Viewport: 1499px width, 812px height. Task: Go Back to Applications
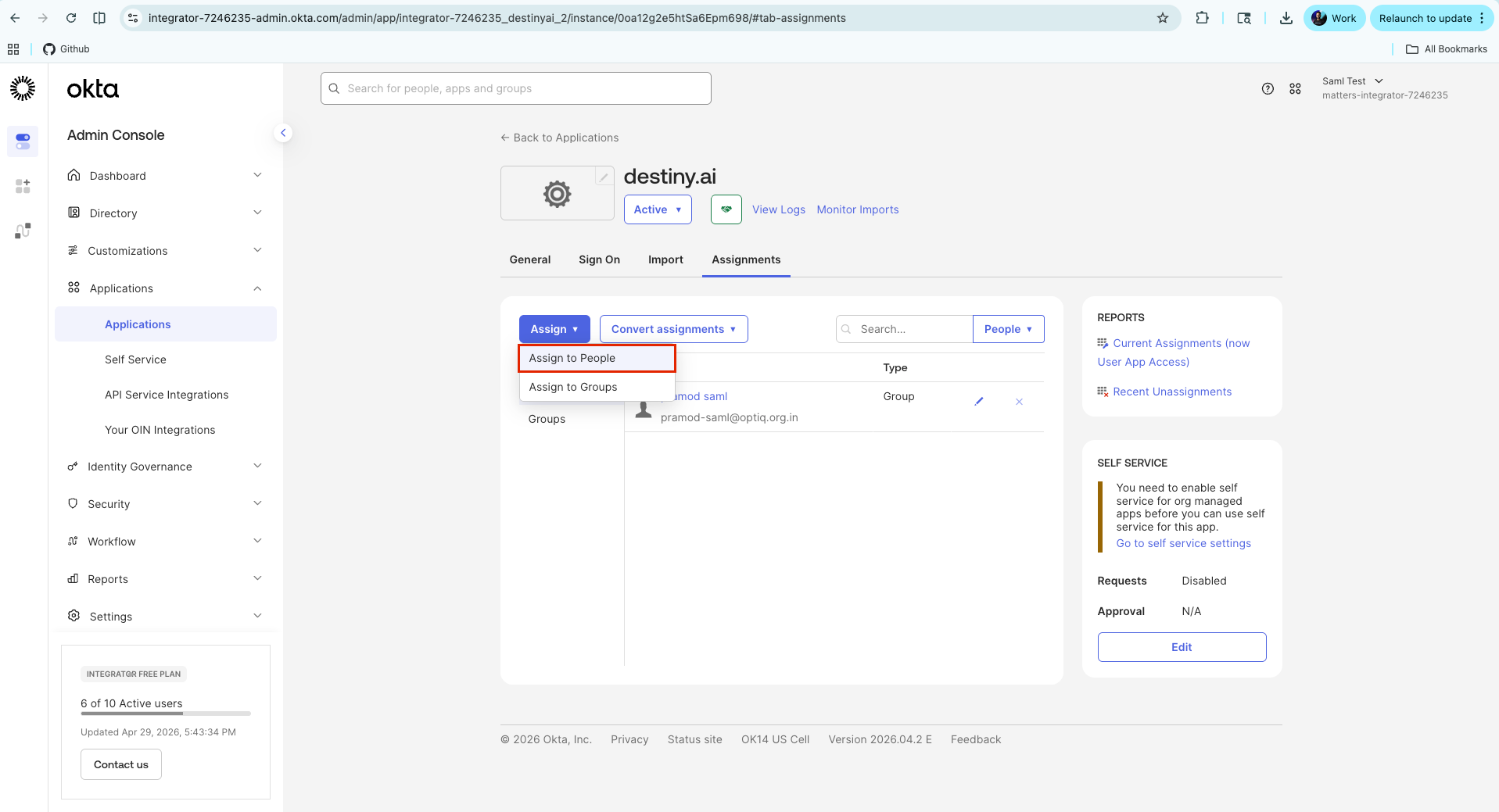pos(560,138)
